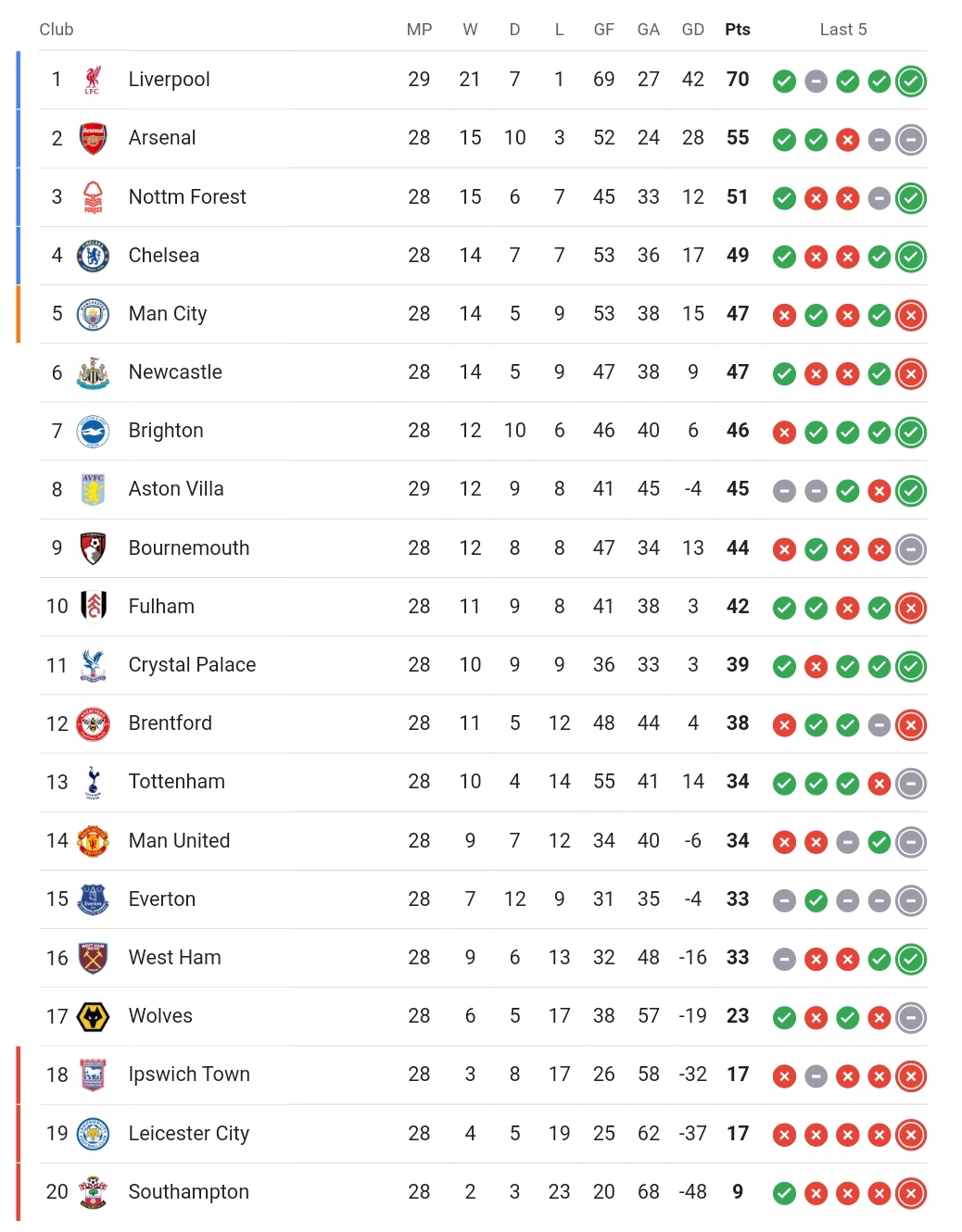962x1232 pixels.
Task: Click Everton's first Last 5 draw circle
Action: point(784,900)
